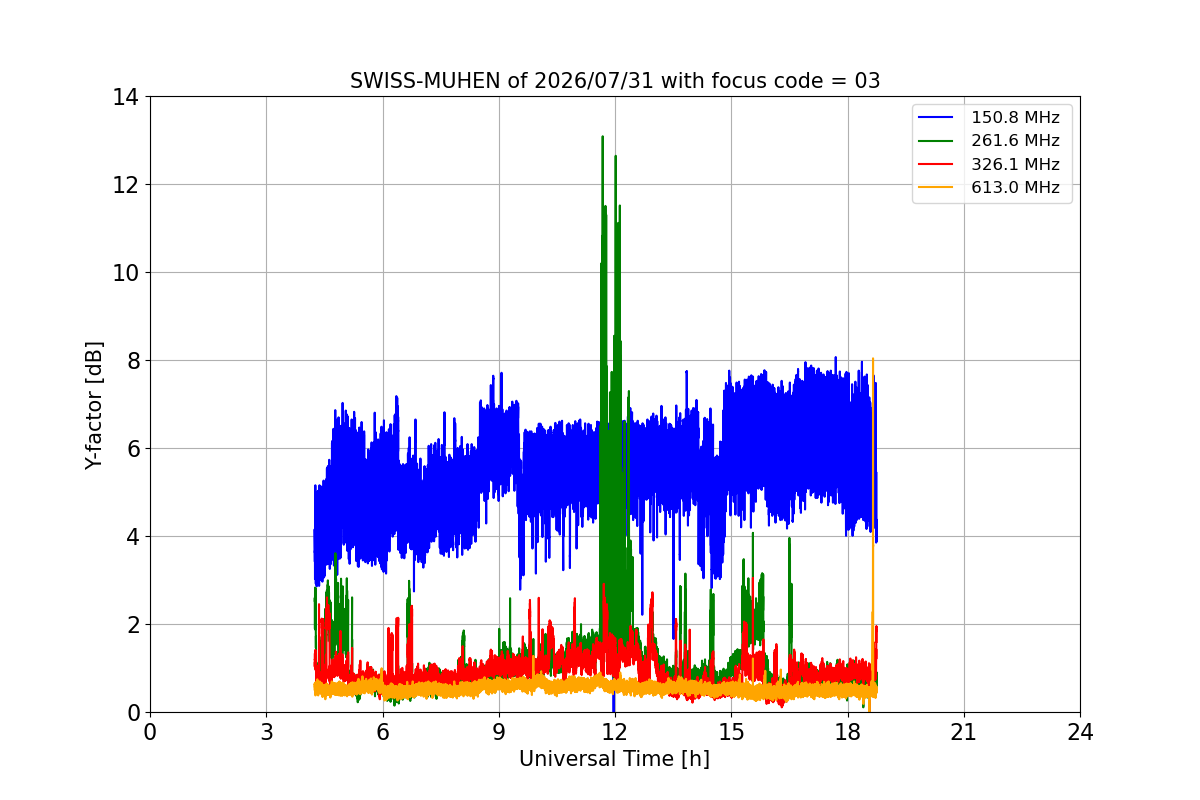1200x800 pixels.
Task: Click the Y-factor [dB] axis label
Action: [x=94, y=405]
